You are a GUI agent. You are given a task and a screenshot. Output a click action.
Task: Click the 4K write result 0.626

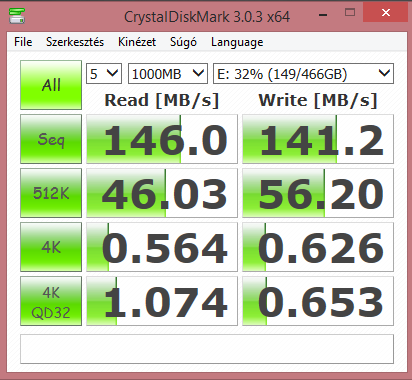pos(318,247)
